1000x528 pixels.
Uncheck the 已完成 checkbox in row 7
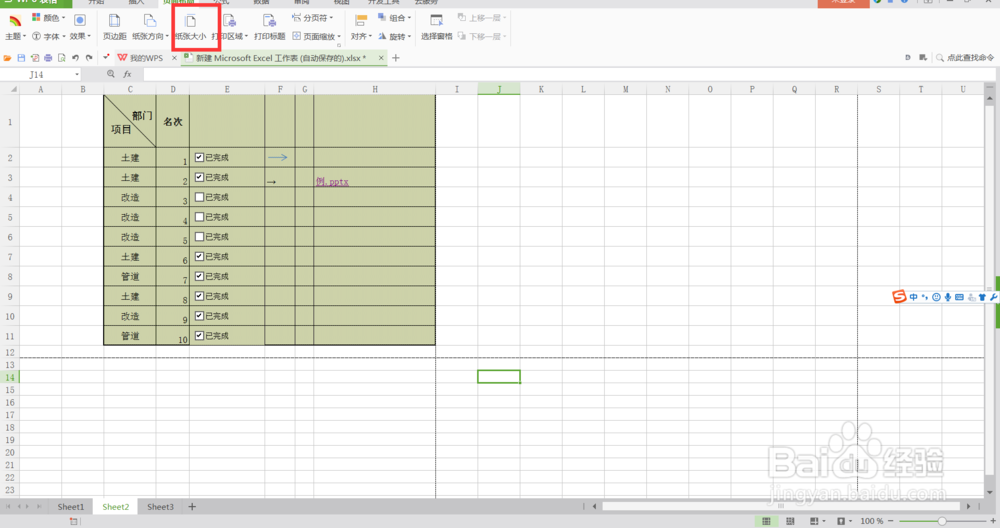[x=199, y=256]
